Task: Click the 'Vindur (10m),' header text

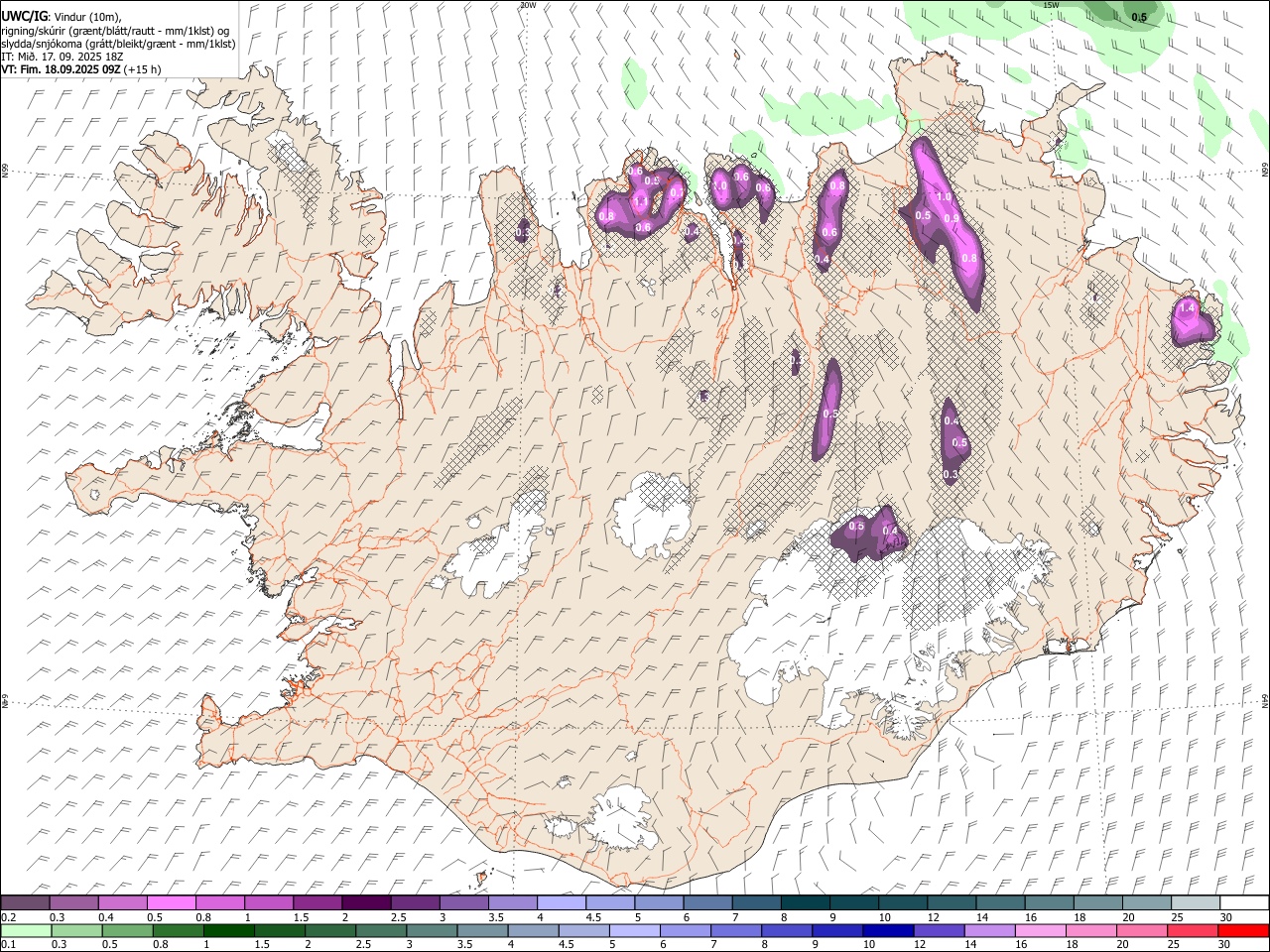Action: 86,17
